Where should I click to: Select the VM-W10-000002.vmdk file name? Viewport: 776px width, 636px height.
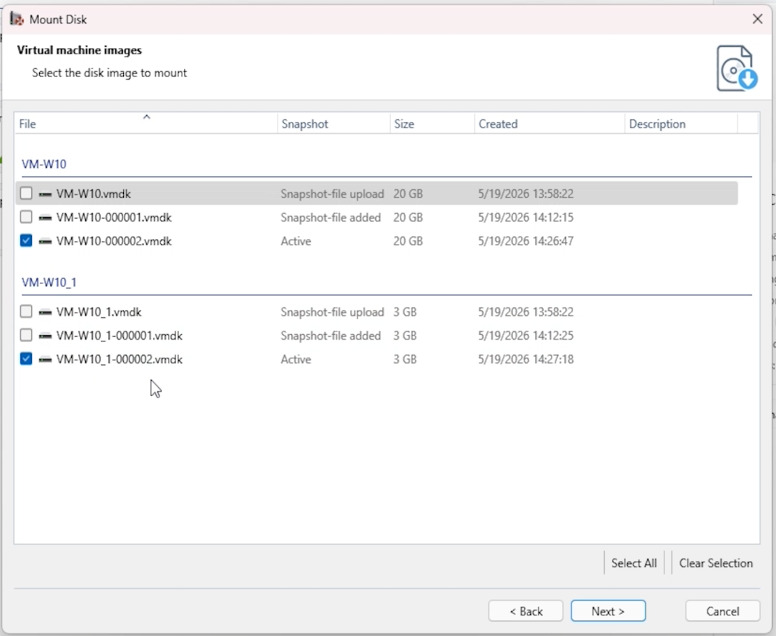pos(114,242)
